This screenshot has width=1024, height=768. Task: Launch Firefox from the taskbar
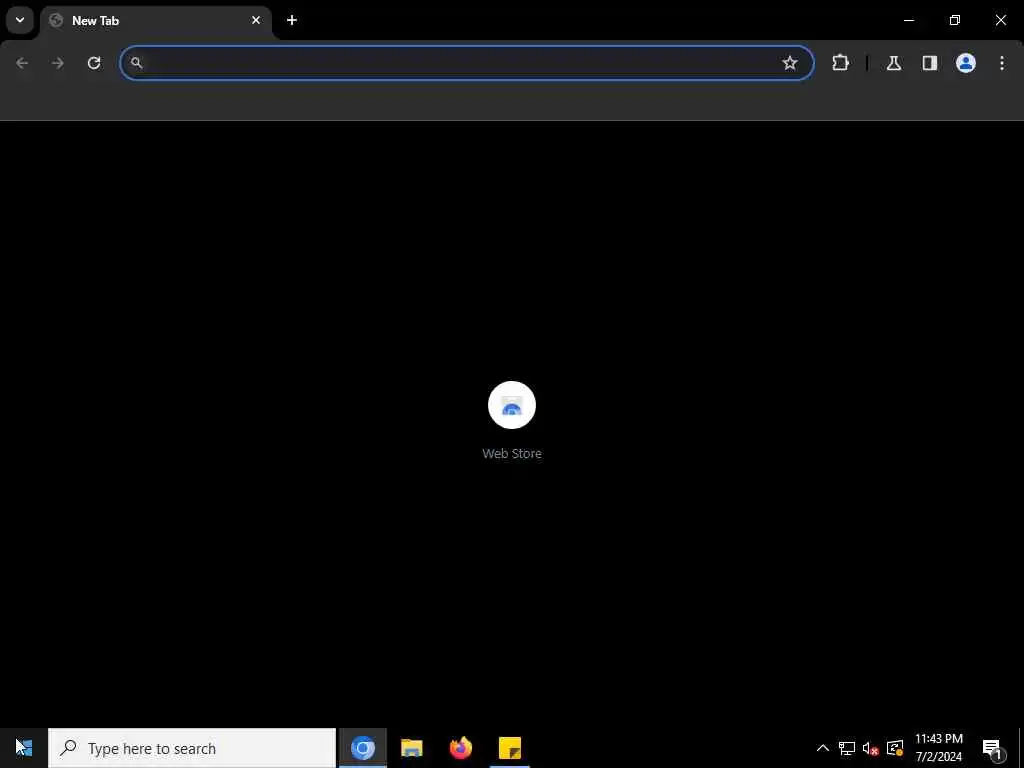tap(460, 748)
